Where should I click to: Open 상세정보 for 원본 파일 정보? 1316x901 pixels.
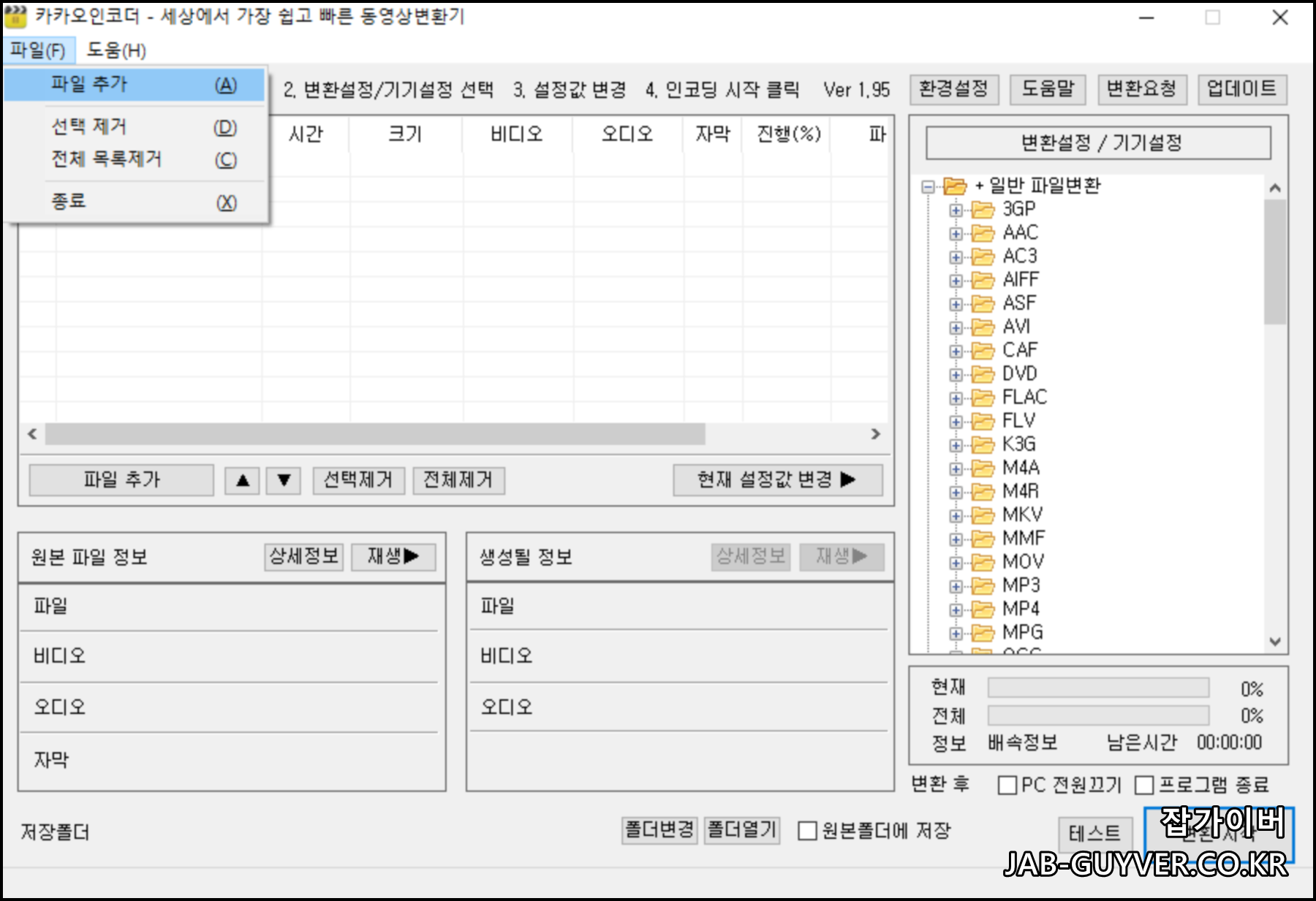point(303,557)
